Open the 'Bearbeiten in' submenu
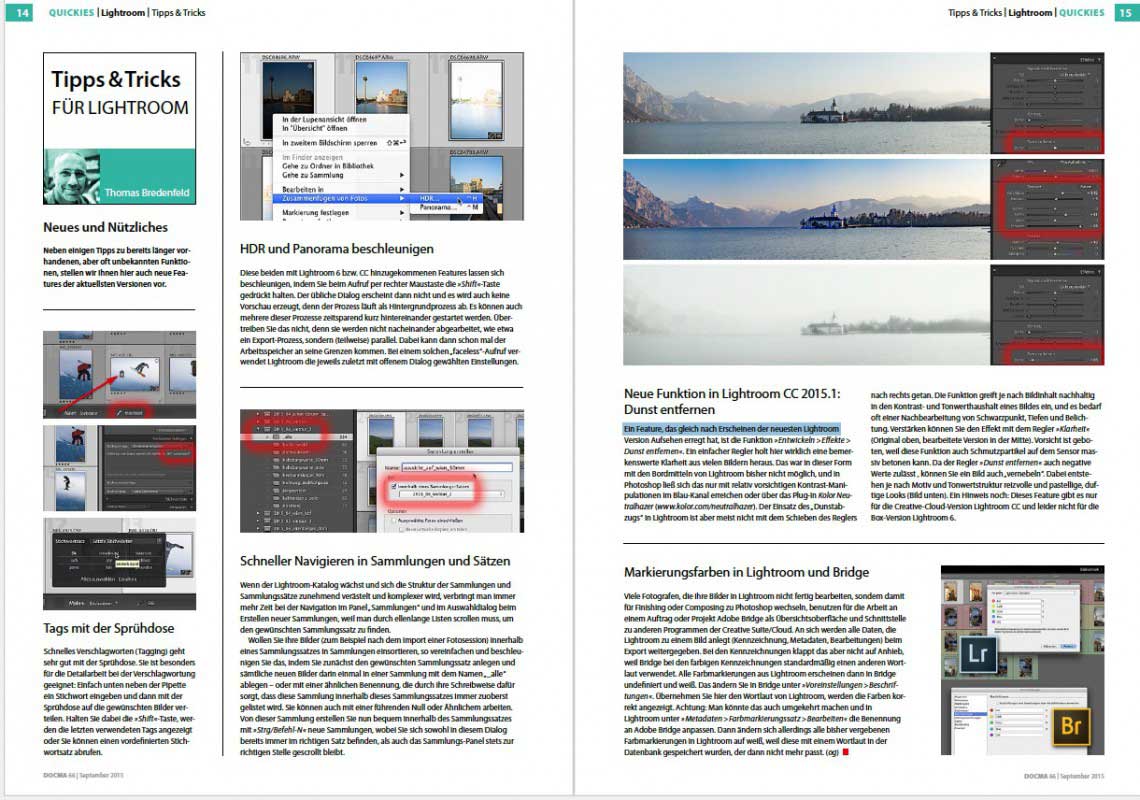The height and width of the screenshot is (800, 1140). tap(342, 189)
